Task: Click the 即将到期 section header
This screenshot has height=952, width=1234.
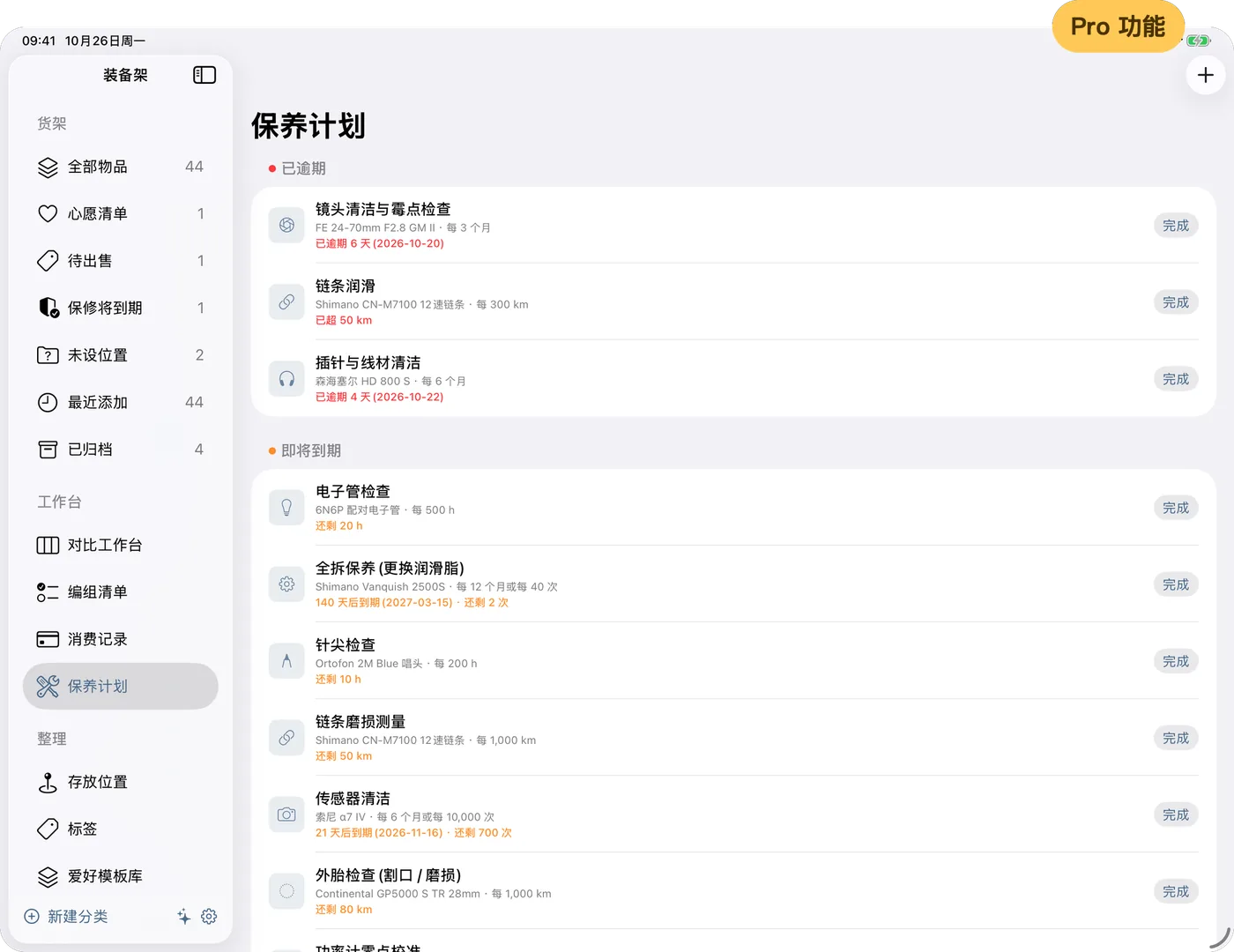Action: (x=305, y=450)
